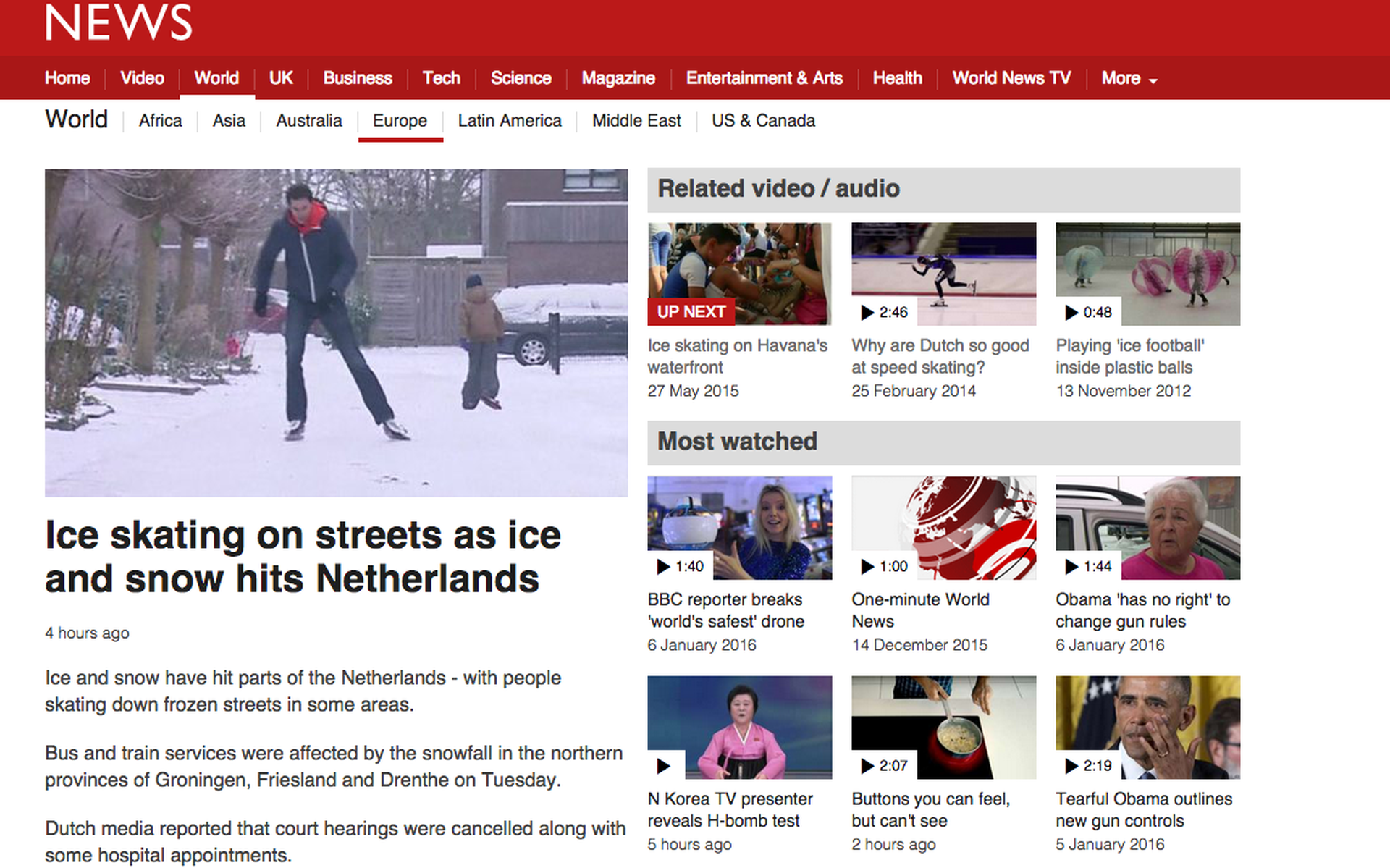Go to Home in the main navigation

coord(67,78)
